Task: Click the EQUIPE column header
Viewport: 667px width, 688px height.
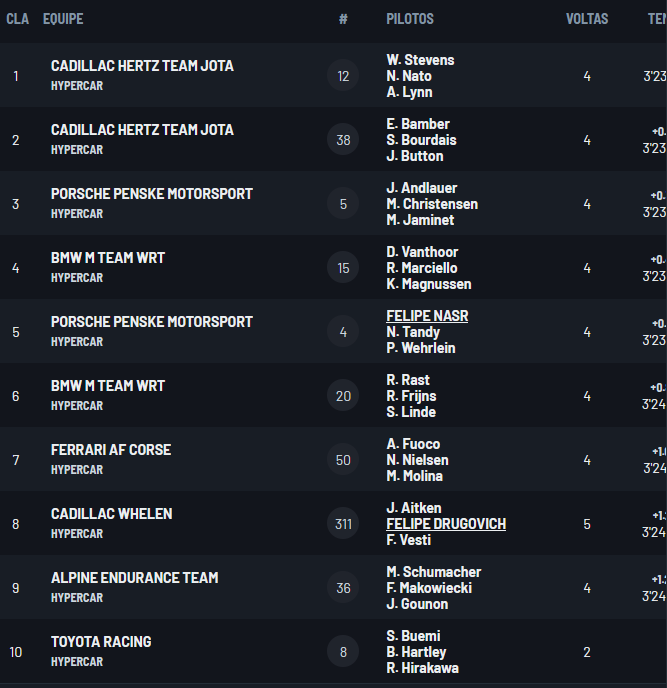Action: 63,19
